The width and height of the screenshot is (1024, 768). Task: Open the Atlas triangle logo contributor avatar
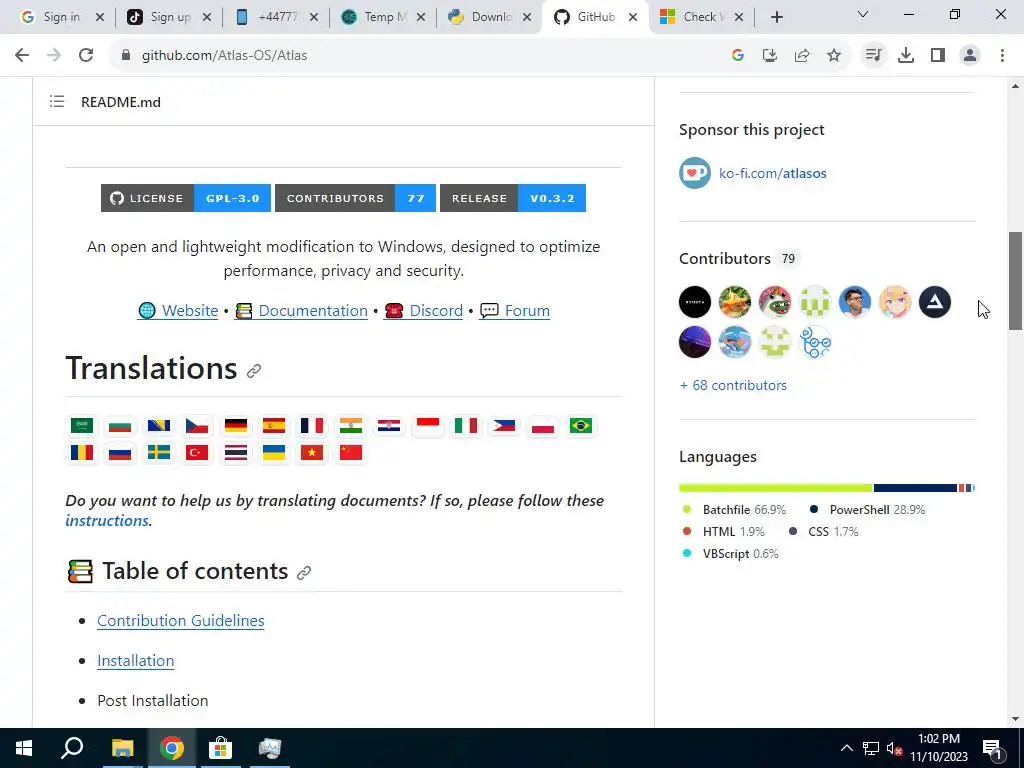click(935, 302)
